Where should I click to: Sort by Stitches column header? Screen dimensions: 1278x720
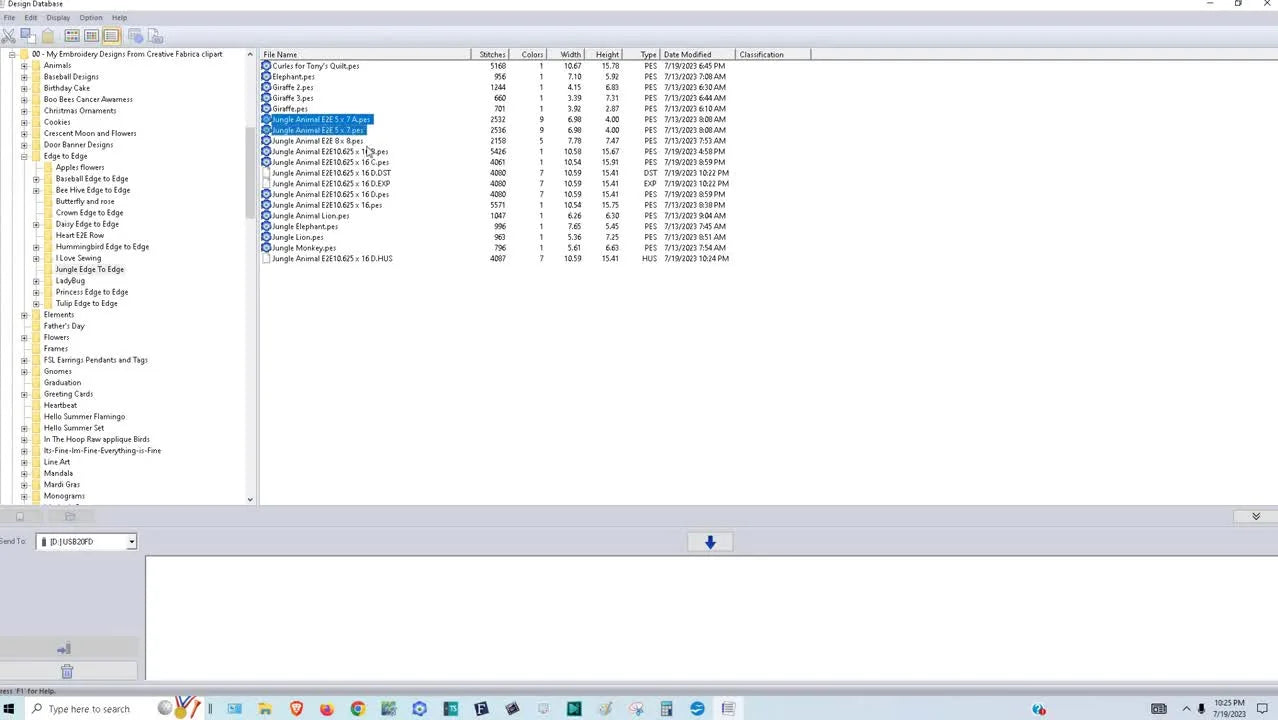coord(491,55)
